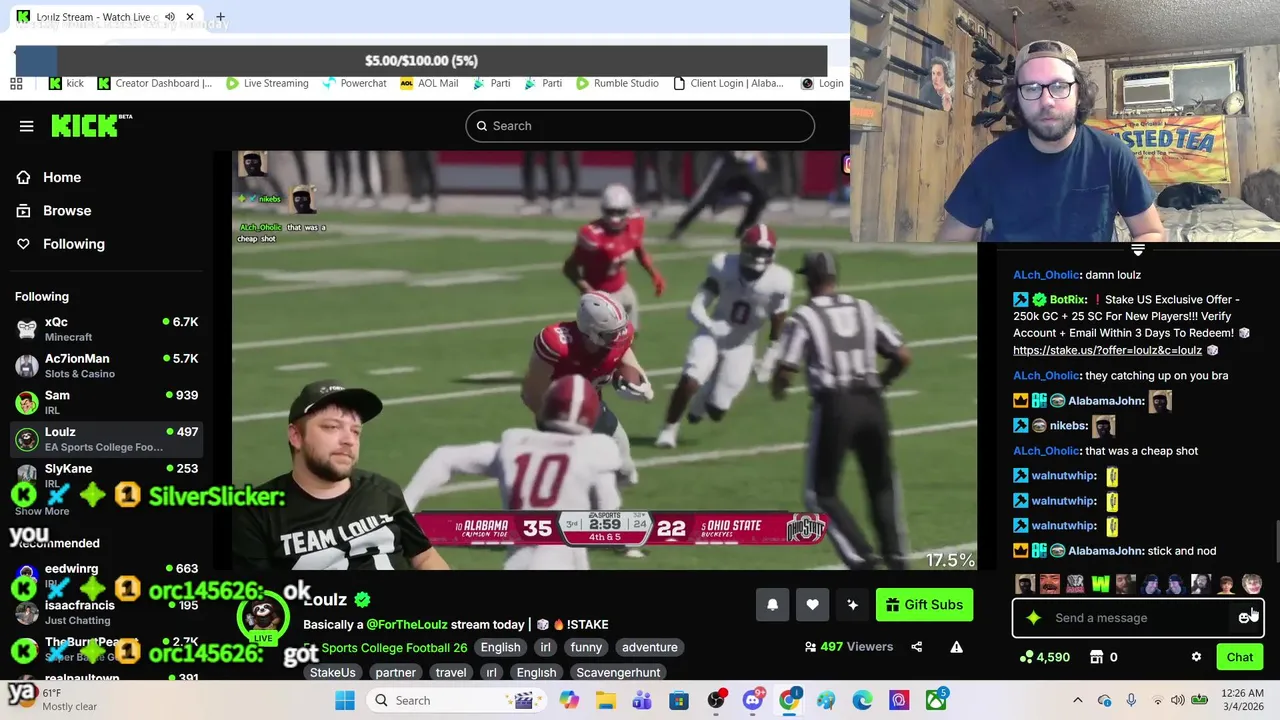The image size is (1280, 720).
Task: Click the share stream icon
Action: [x=916, y=647]
